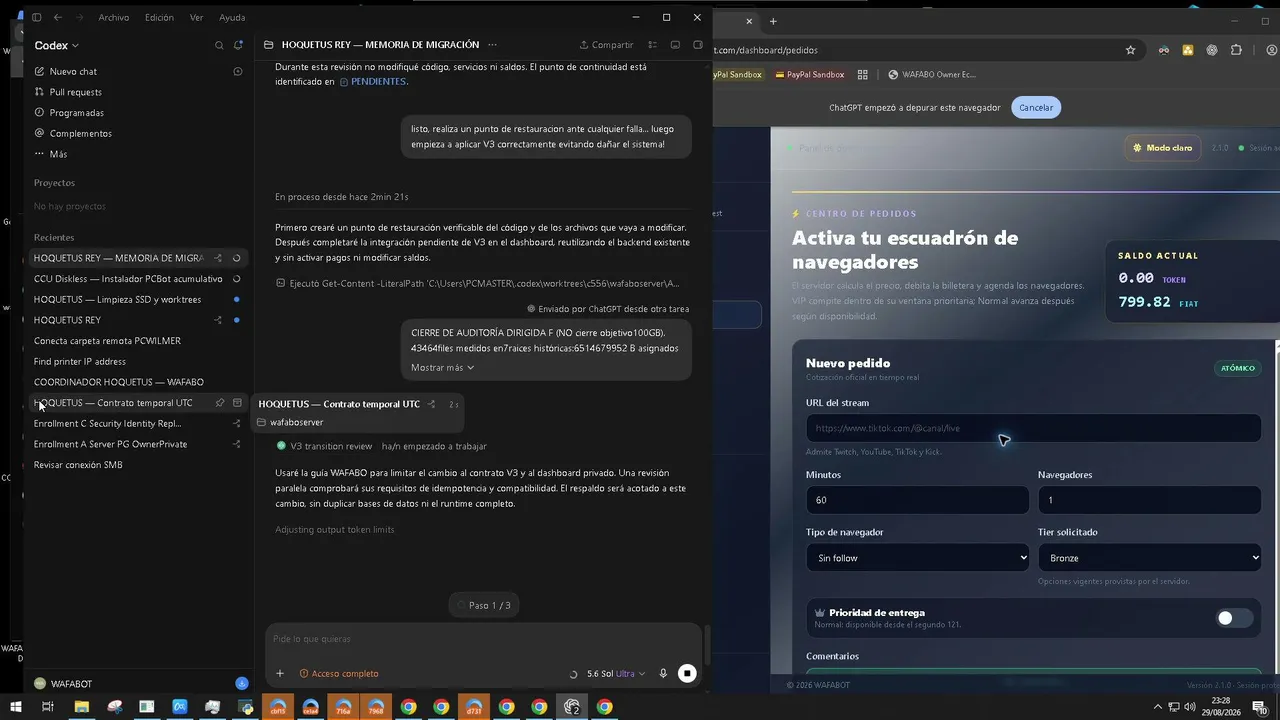
Task: Open Task View on the taskbar
Action: click(x=47, y=707)
